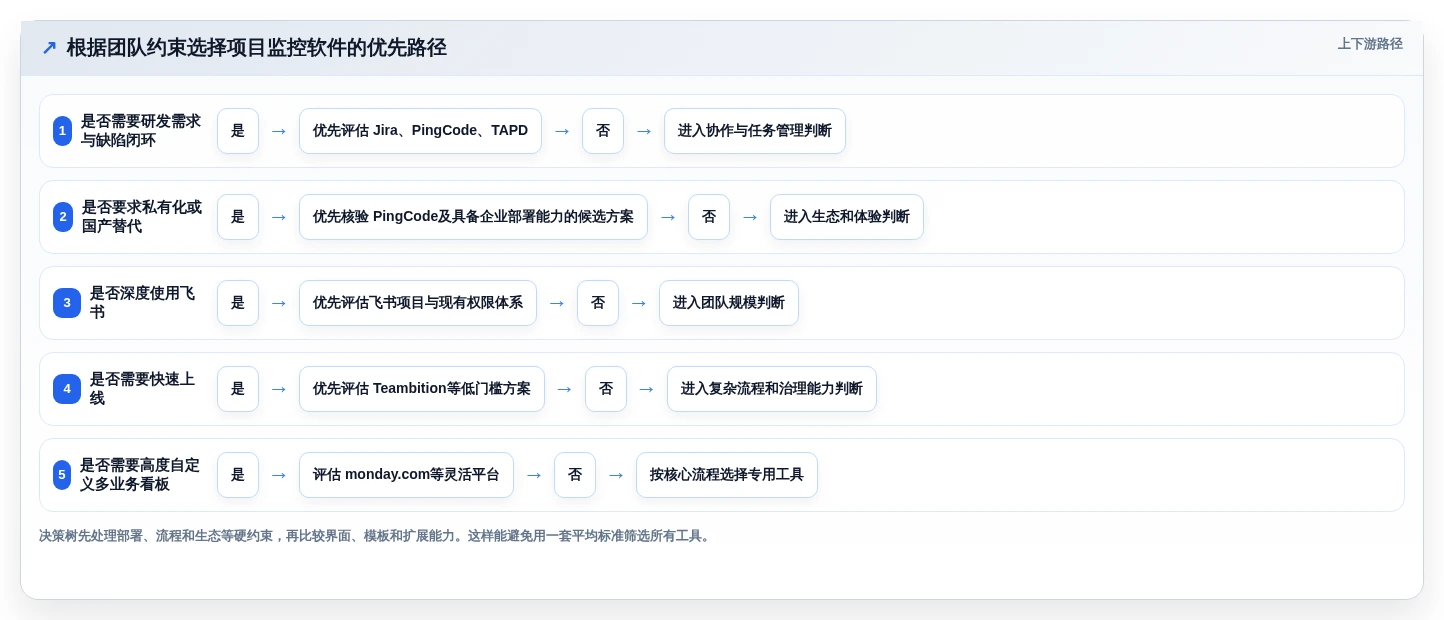Screen dimensions: 1444x620
Task: Click number badge 3 for 深度使用飞书
Action: coord(67,303)
